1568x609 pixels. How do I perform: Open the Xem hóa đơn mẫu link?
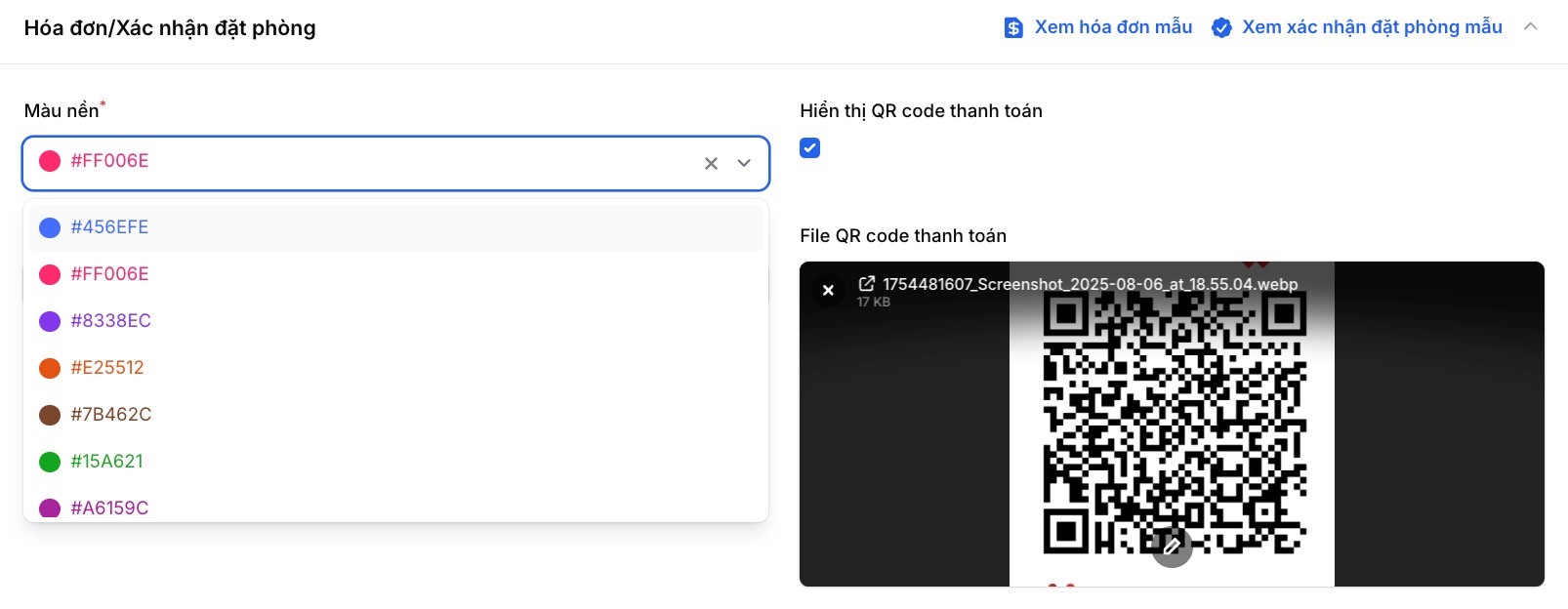1113,27
